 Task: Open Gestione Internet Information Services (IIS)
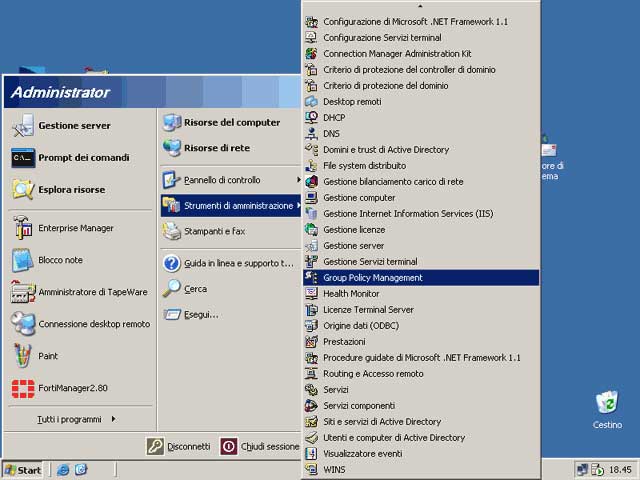pyautogui.click(x=421, y=213)
